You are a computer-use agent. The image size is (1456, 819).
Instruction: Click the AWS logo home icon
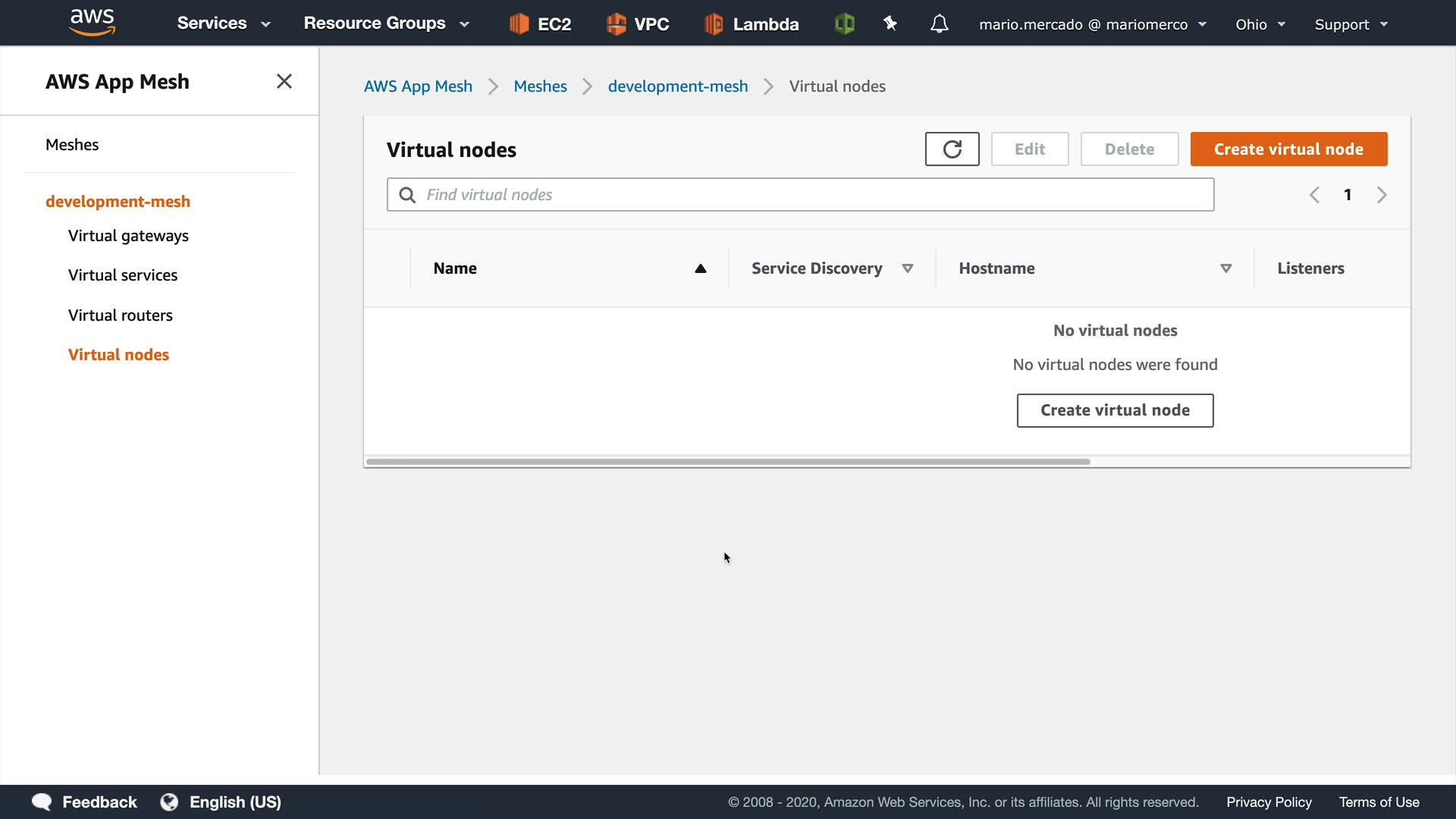click(x=92, y=23)
